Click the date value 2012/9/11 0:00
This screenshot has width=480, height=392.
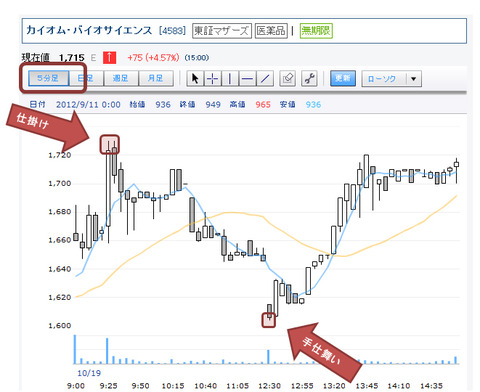click(x=88, y=105)
